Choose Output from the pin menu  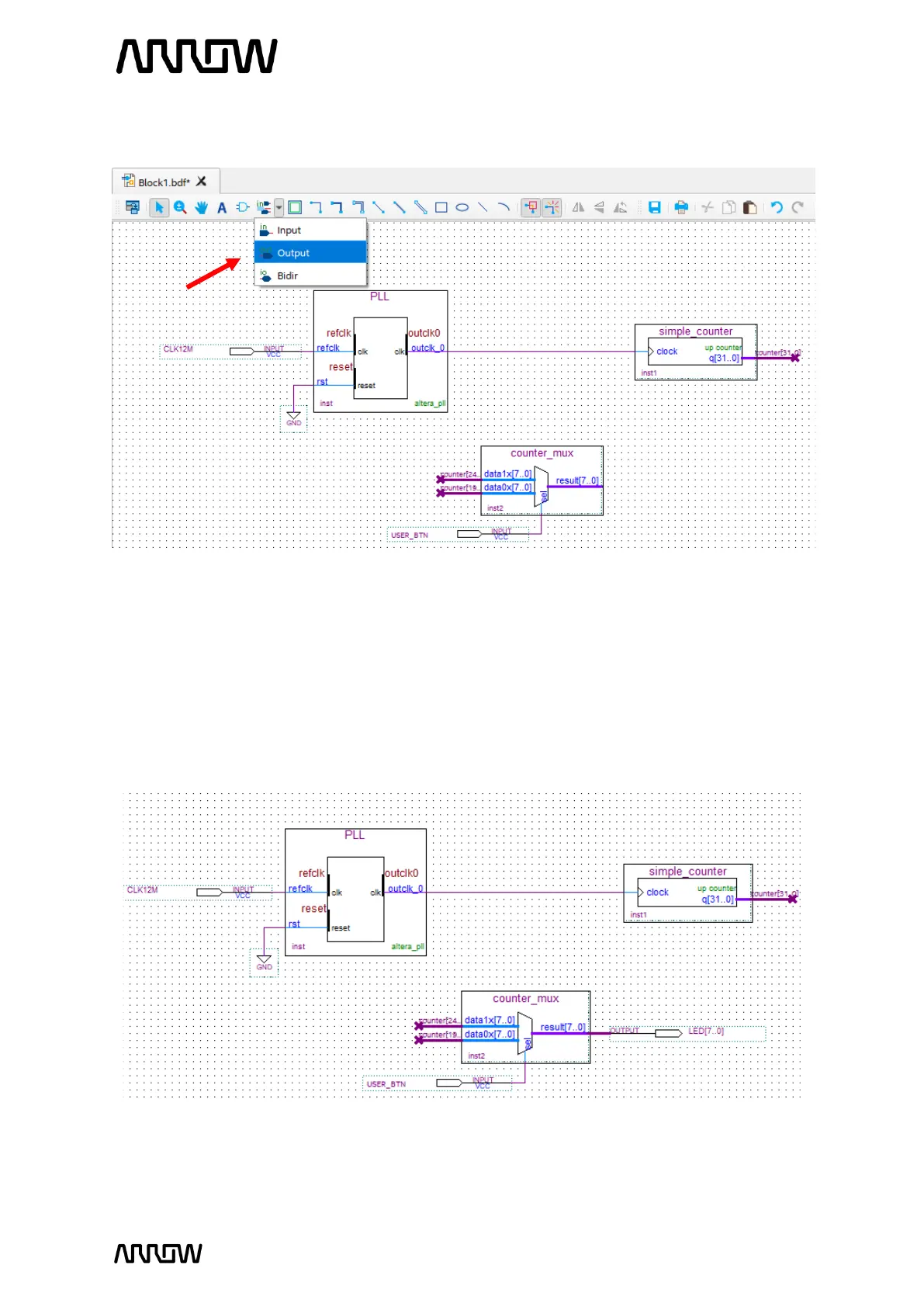point(310,253)
